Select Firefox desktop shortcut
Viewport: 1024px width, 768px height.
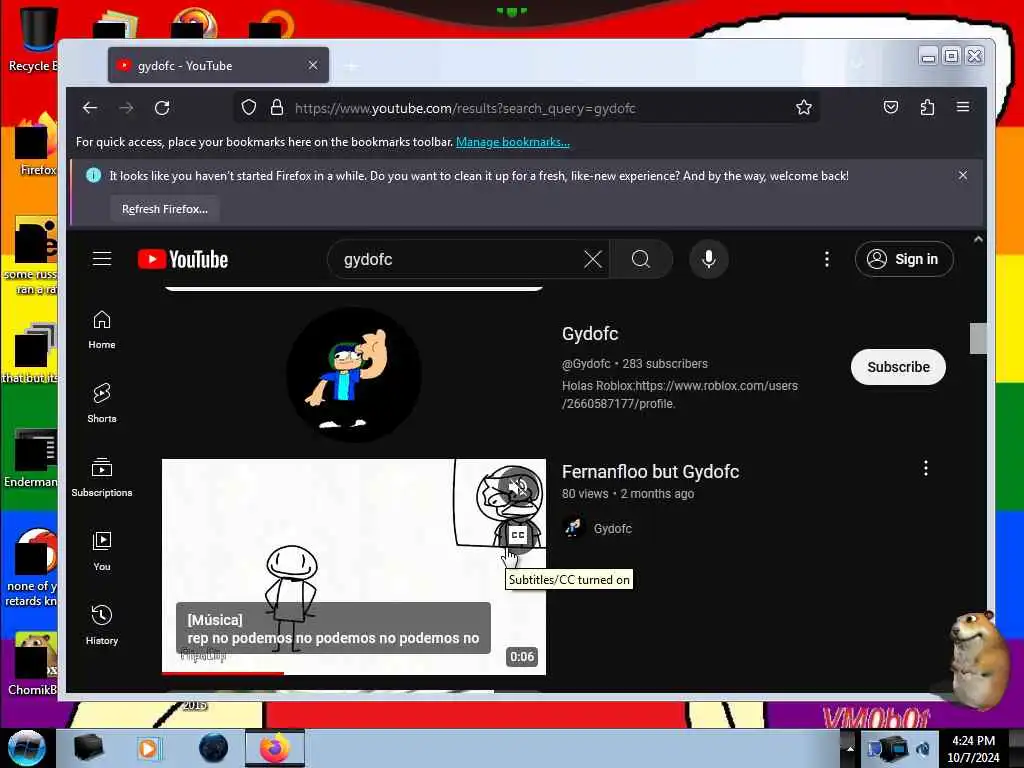click(34, 147)
